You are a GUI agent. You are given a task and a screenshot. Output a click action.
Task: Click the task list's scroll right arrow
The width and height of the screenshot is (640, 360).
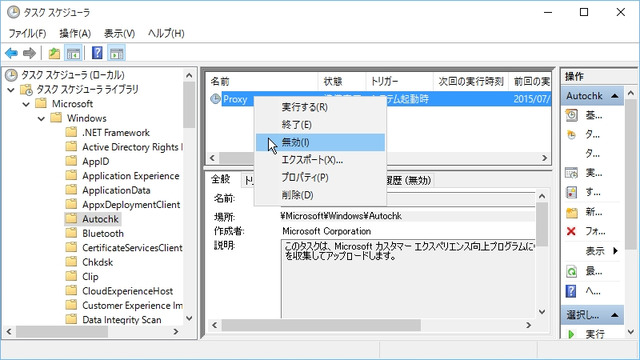point(544,158)
